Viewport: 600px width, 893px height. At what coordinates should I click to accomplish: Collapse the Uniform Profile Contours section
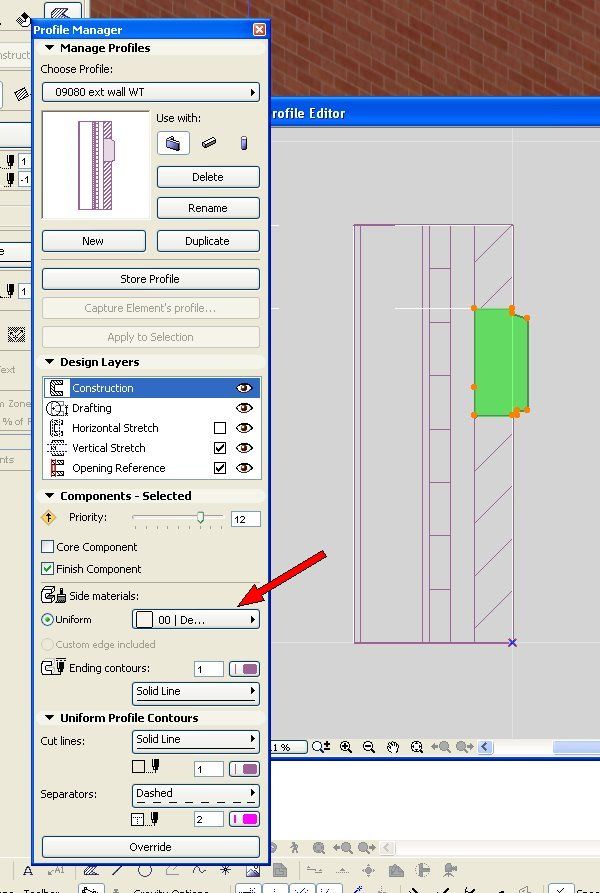click(50, 718)
